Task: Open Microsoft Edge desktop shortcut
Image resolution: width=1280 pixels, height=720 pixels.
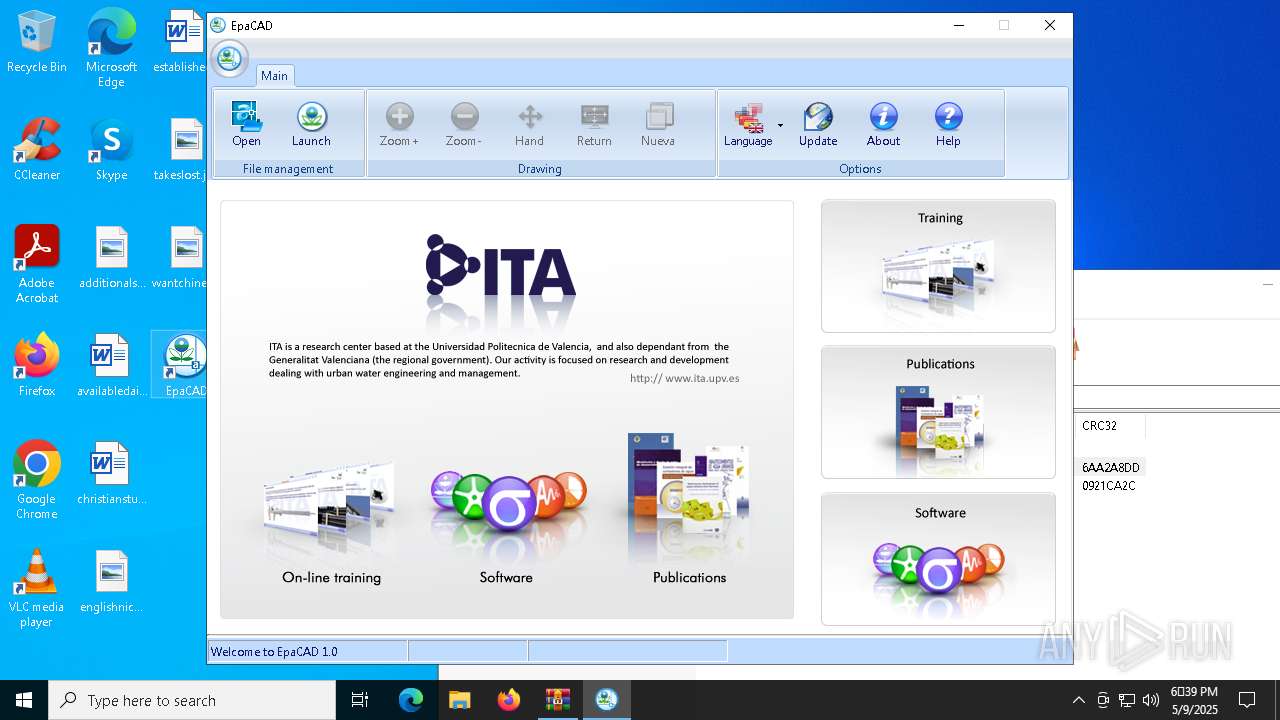Action: pyautogui.click(x=111, y=48)
